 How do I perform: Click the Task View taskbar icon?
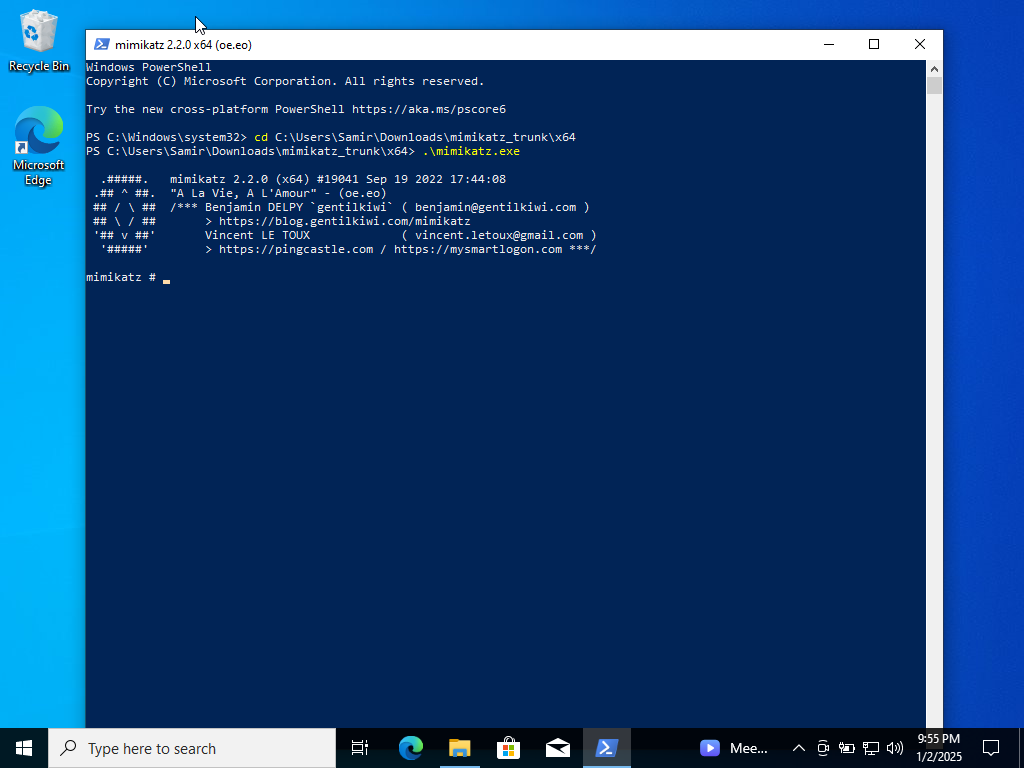360,748
